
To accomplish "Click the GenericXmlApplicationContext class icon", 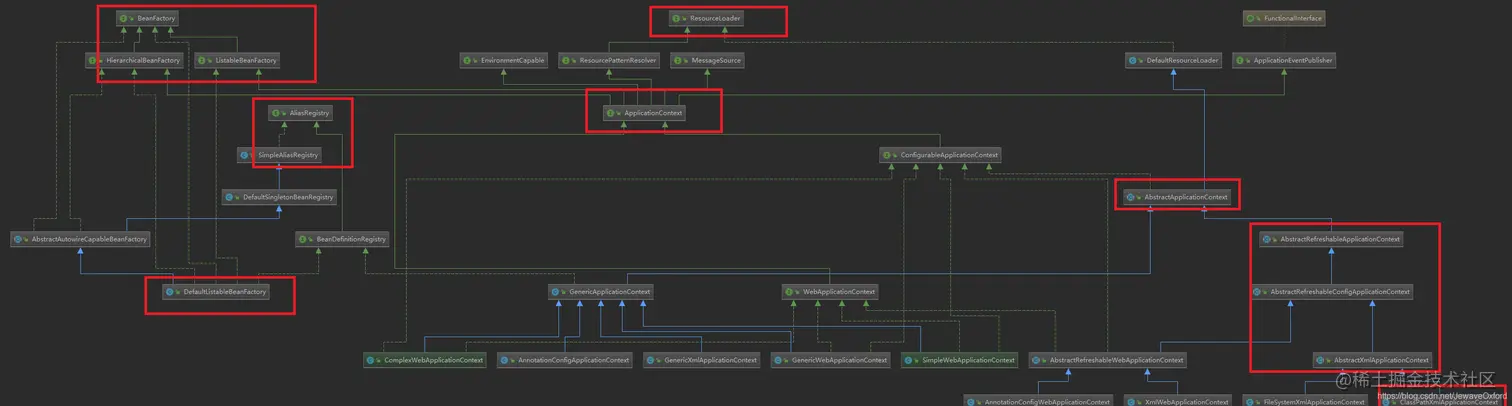I will click(651, 360).
